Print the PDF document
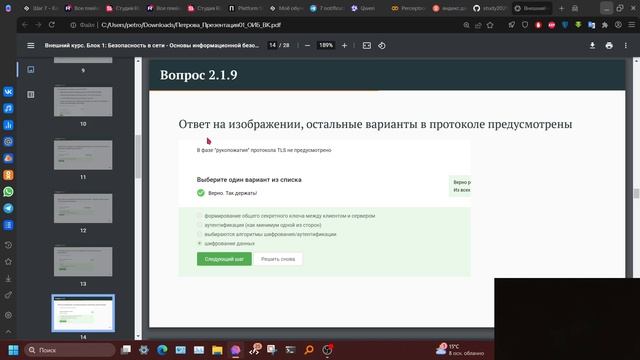 tap(609, 45)
